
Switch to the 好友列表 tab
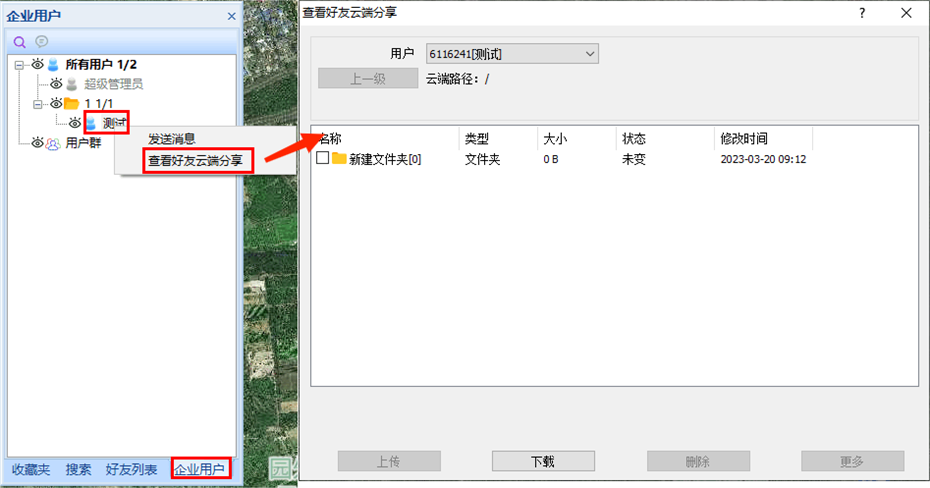pos(131,469)
